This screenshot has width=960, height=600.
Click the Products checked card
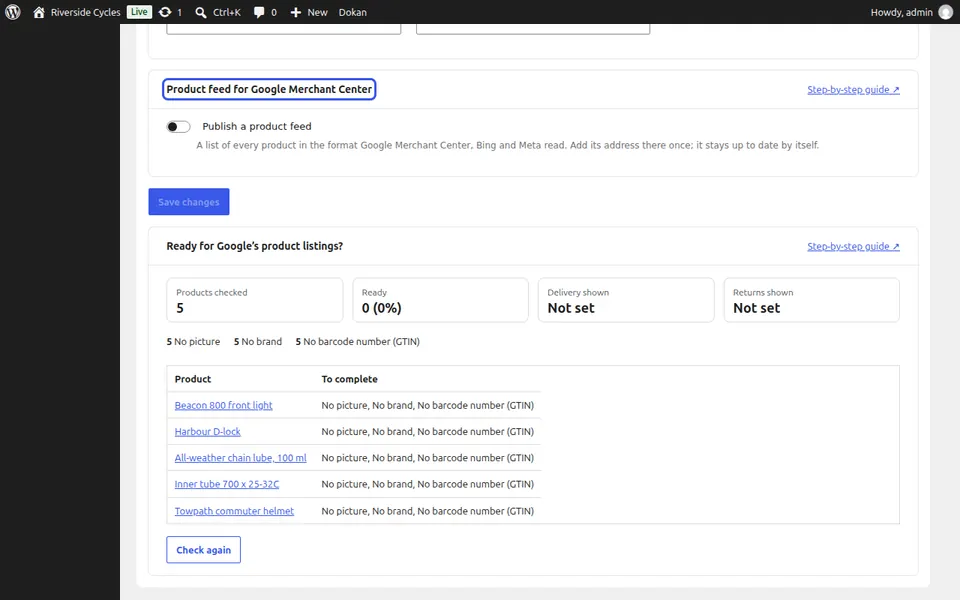pyautogui.click(x=255, y=300)
